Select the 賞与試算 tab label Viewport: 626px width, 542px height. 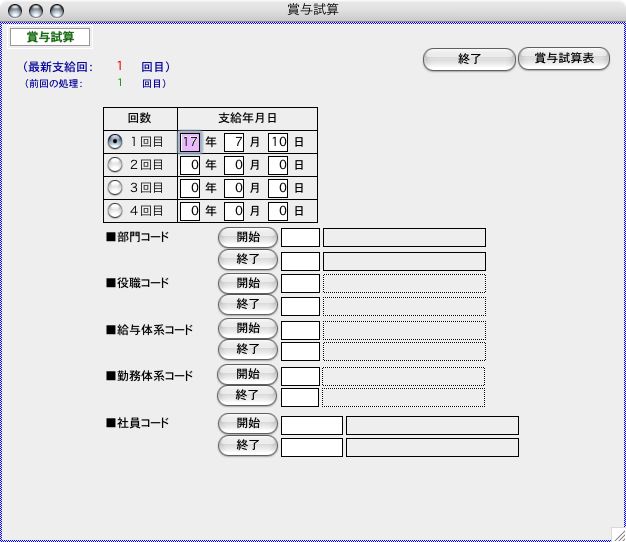coord(50,37)
